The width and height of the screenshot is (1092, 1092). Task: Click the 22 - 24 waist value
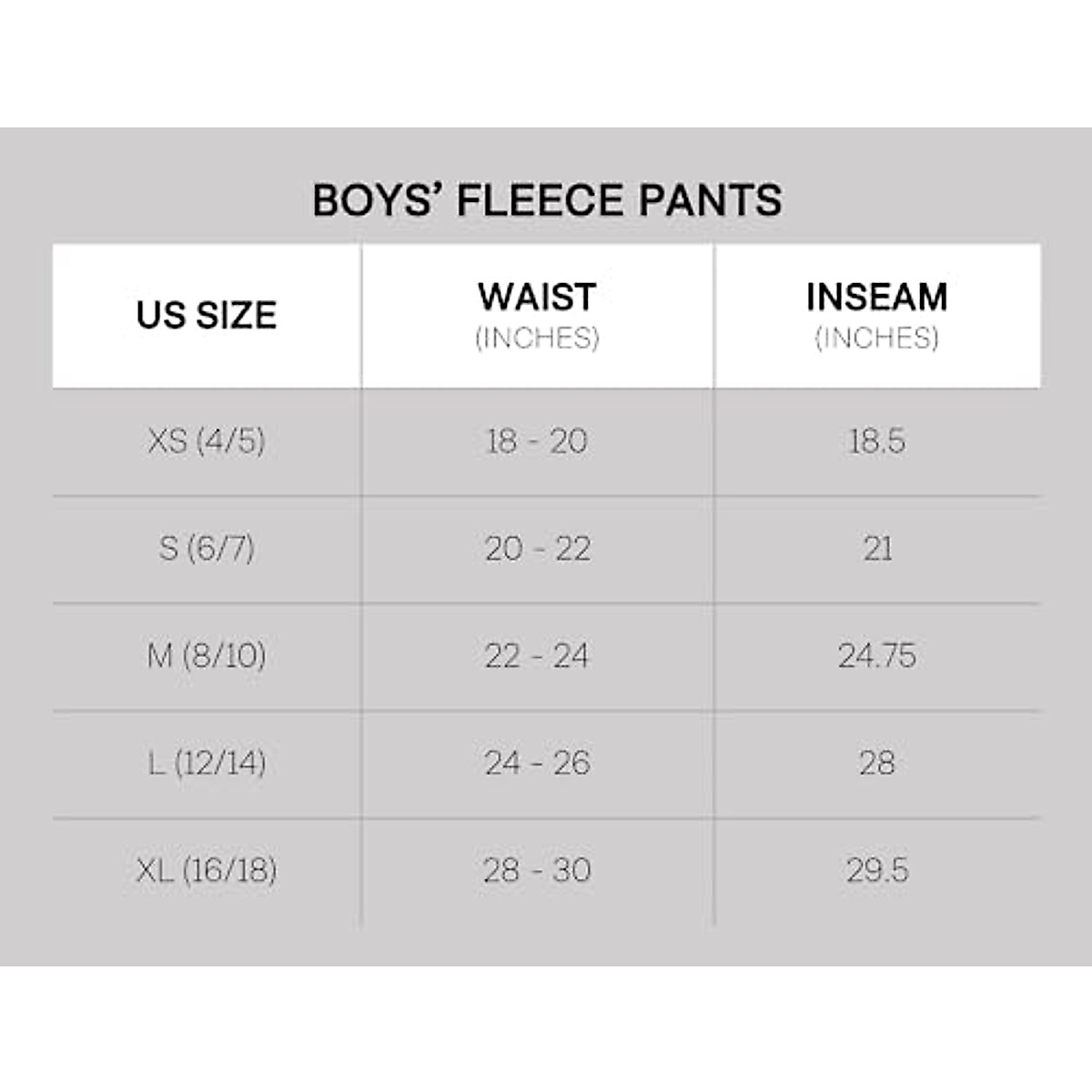tap(537, 656)
